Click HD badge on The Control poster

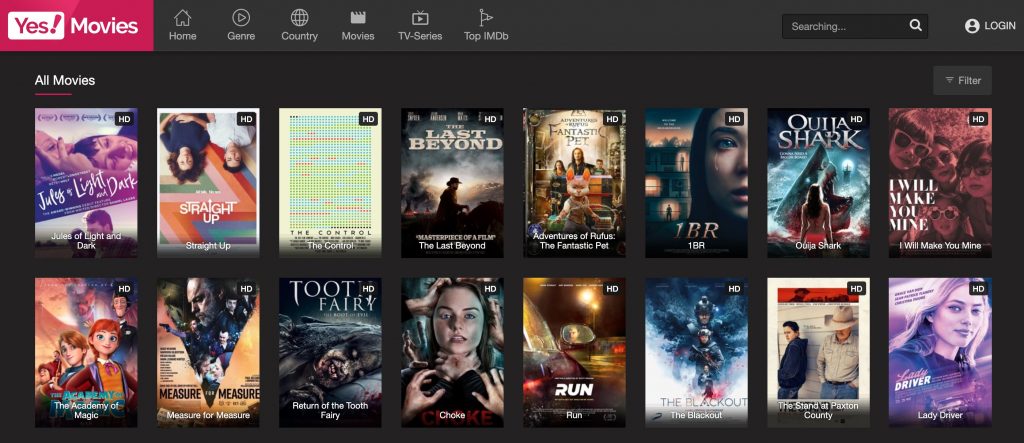coord(368,119)
